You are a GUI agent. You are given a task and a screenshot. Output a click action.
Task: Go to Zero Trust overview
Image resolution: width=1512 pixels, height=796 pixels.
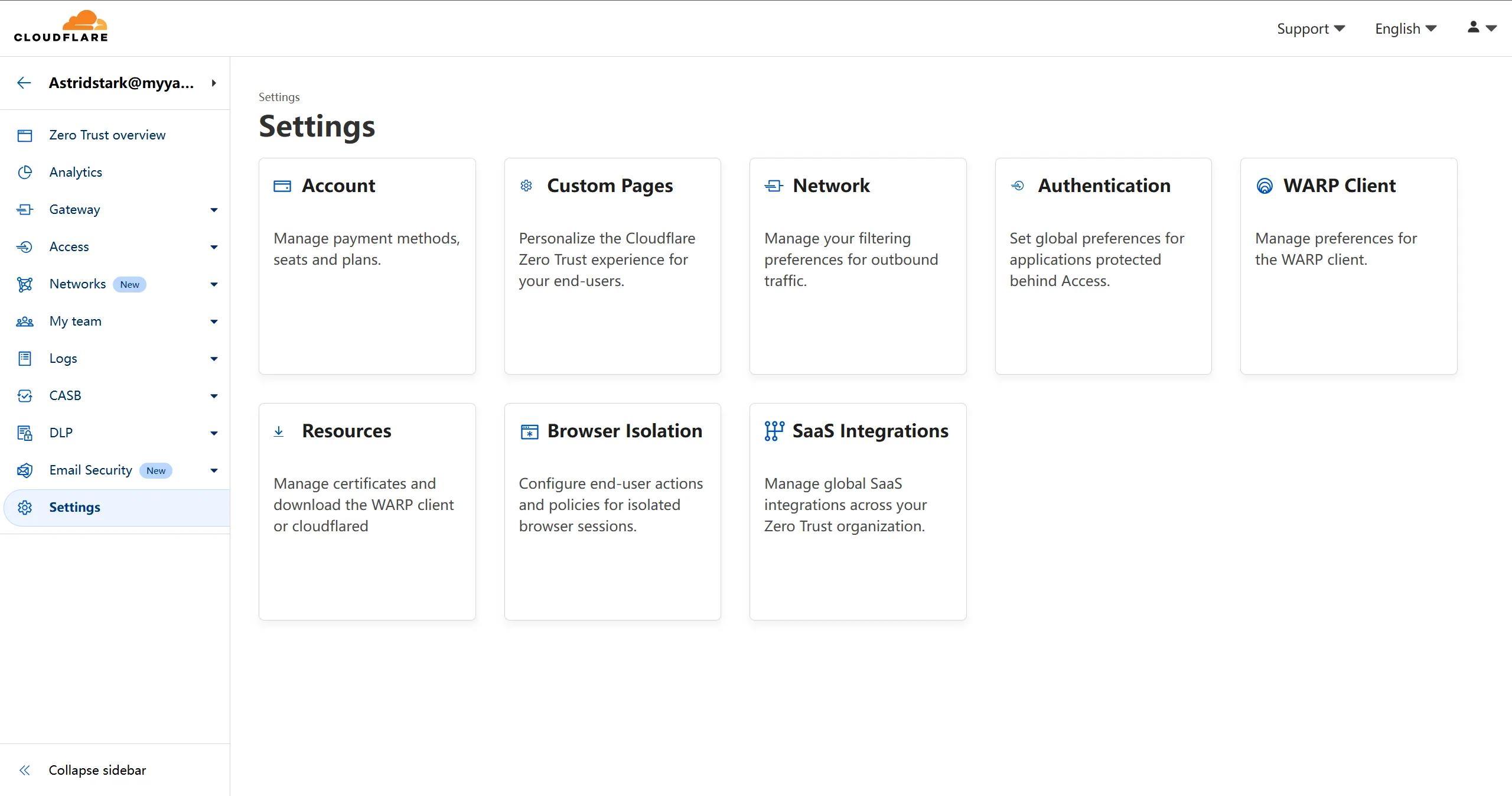pos(107,135)
